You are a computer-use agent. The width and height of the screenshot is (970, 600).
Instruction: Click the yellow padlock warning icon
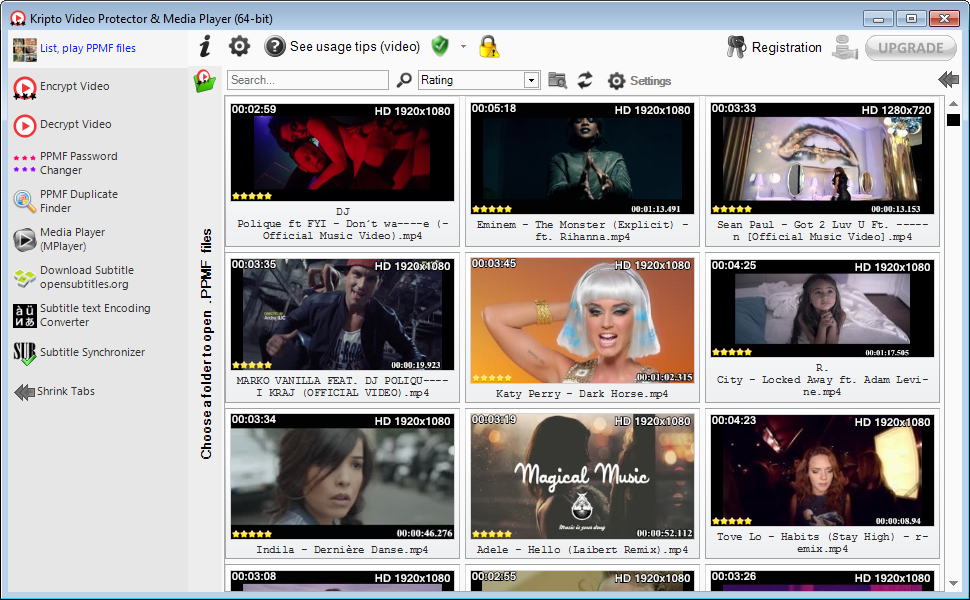pyautogui.click(x=489, y=46)
